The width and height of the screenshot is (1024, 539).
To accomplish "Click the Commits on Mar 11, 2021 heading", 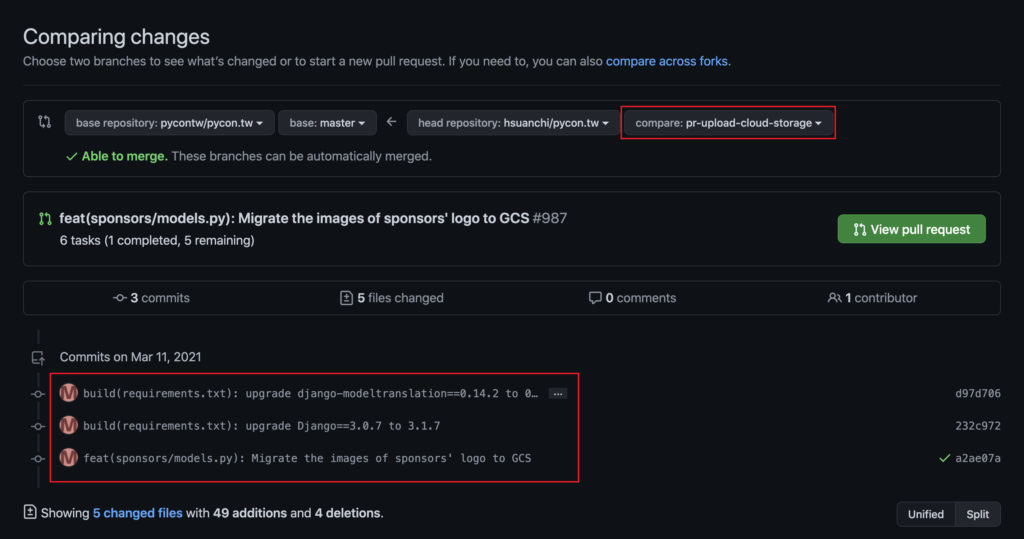I will coord(131,357).
